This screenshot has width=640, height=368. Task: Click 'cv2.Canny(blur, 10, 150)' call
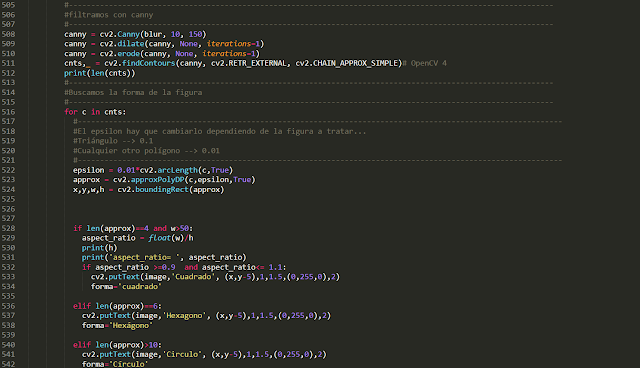(x=153, y=34)
